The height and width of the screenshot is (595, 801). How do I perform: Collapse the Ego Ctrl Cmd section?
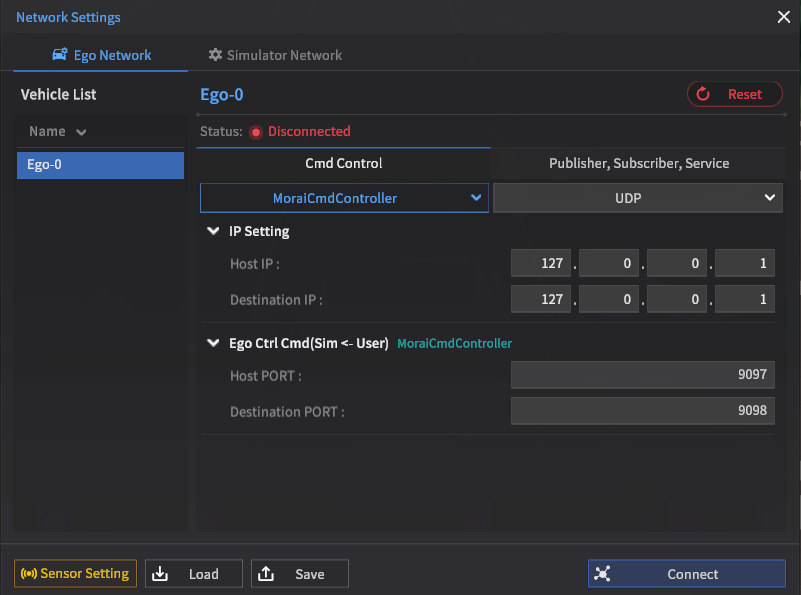213,343
